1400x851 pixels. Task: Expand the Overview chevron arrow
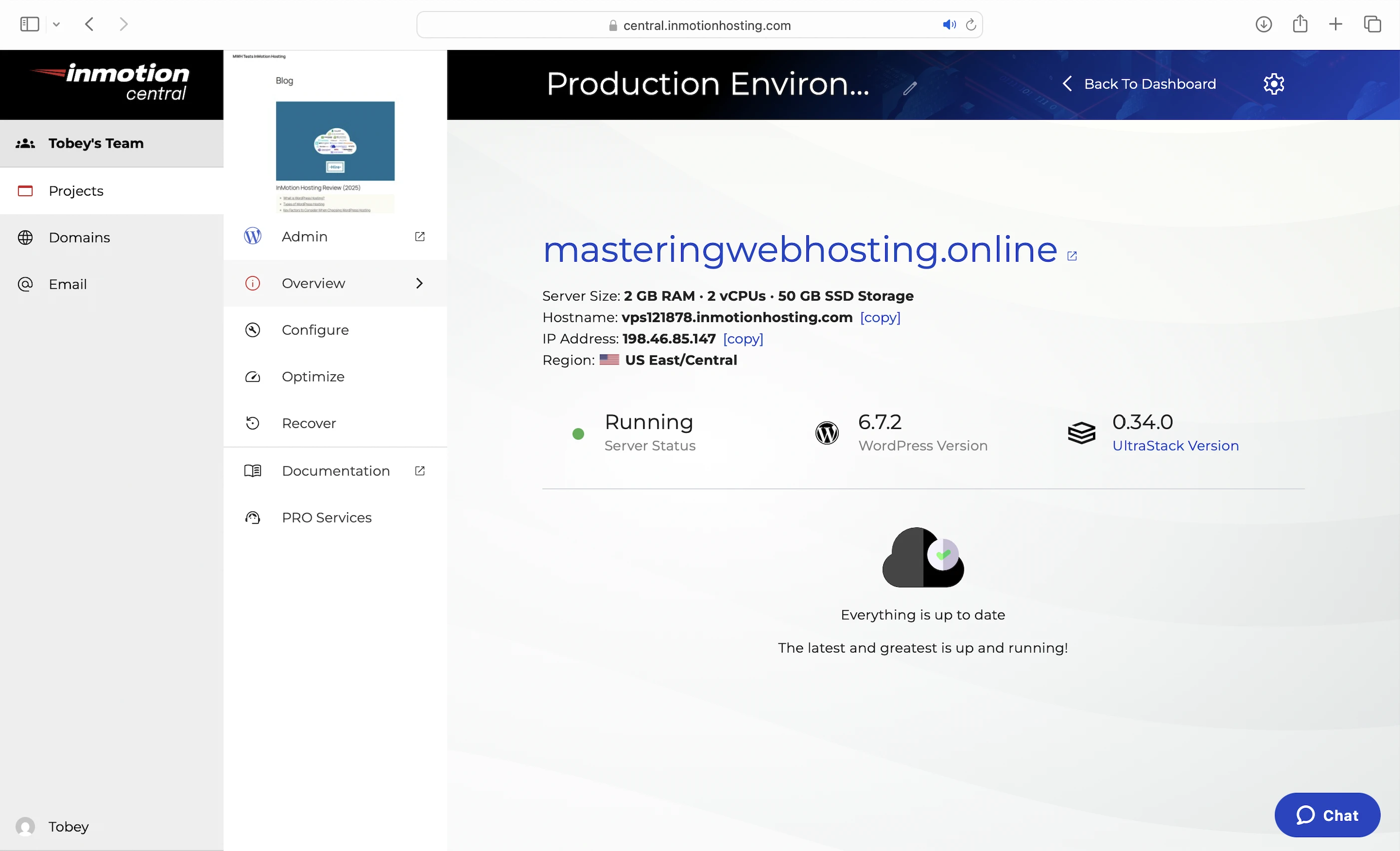[419, 283]
